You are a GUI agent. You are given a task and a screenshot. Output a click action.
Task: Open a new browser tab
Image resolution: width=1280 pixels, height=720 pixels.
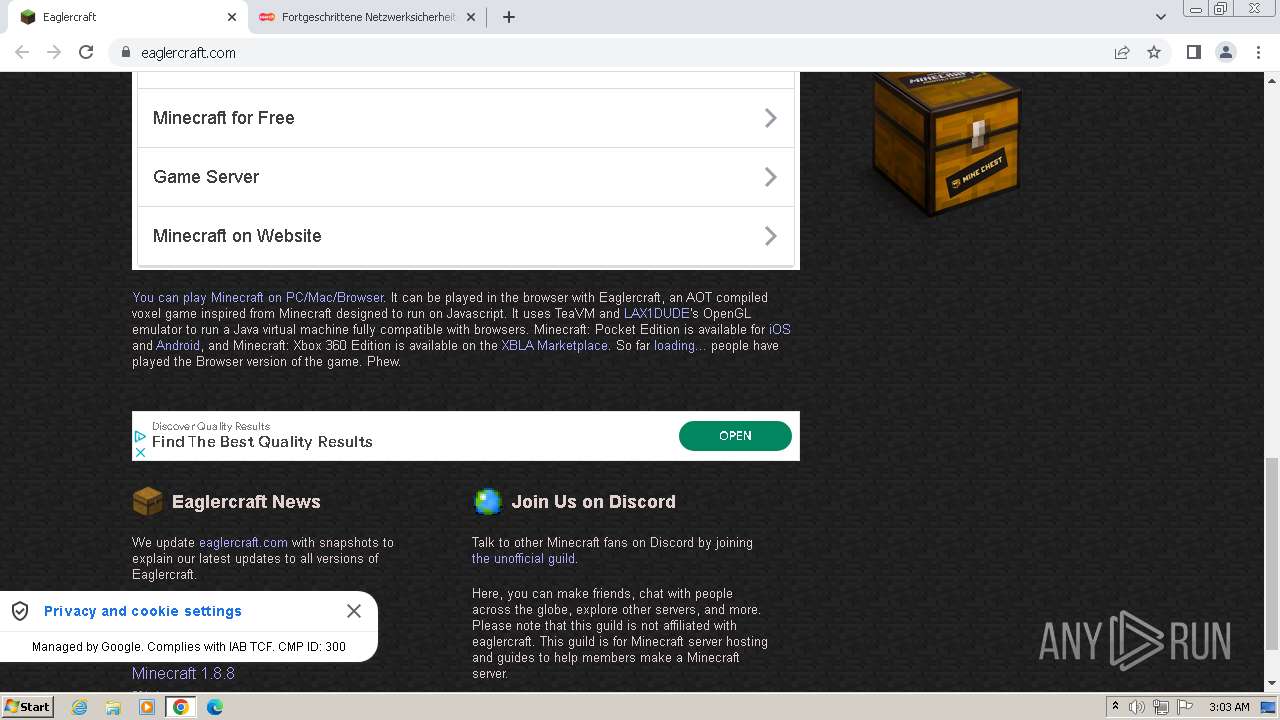click(508, 17)
